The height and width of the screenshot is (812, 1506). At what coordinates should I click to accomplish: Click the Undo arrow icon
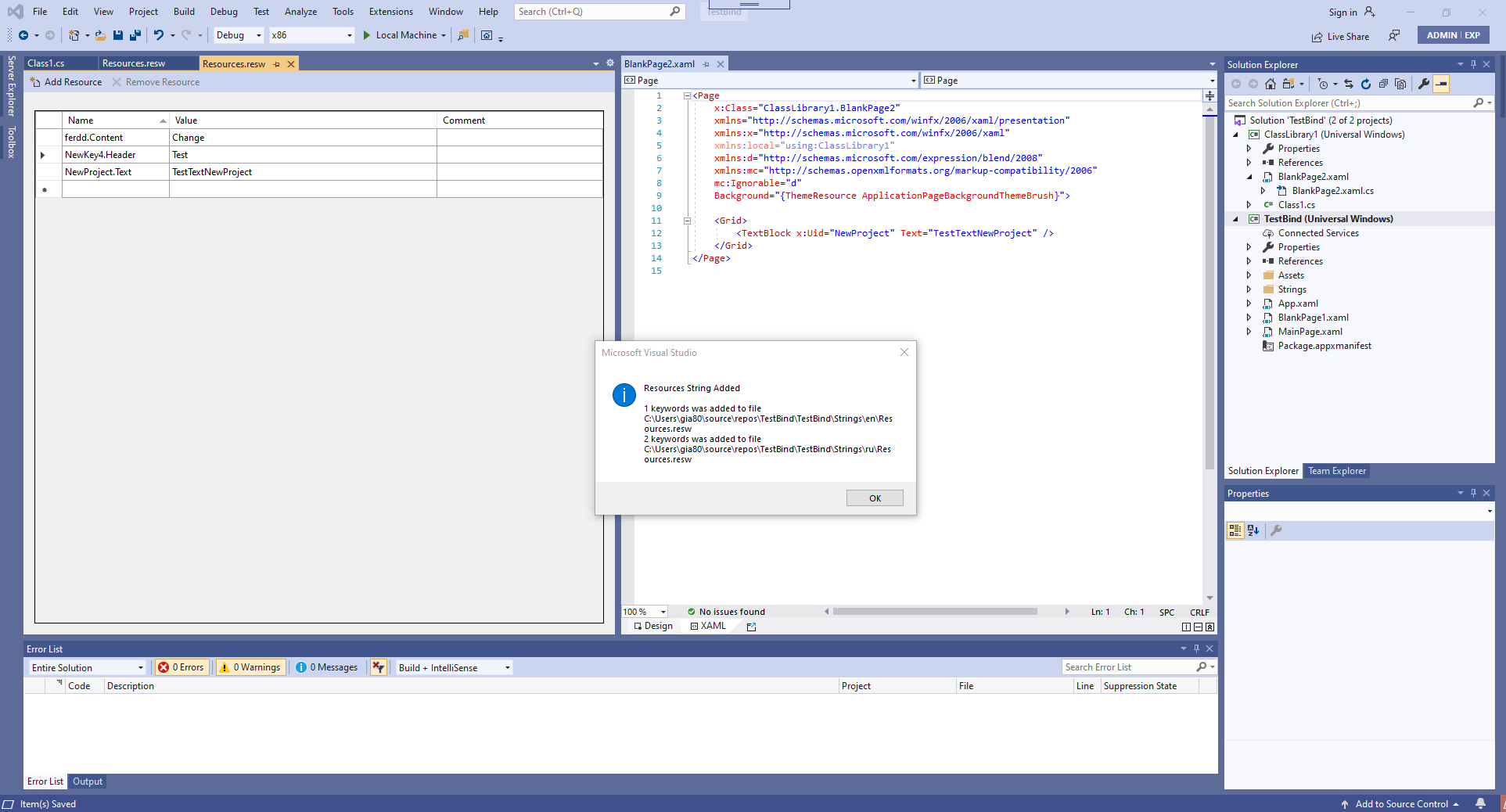coord(159,35)
